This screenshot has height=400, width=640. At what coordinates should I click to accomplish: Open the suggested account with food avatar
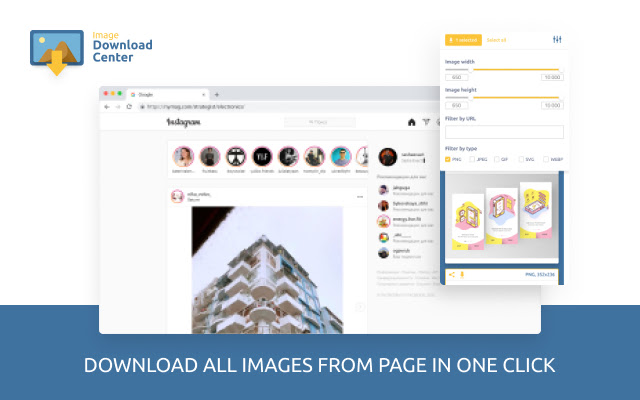383,222
